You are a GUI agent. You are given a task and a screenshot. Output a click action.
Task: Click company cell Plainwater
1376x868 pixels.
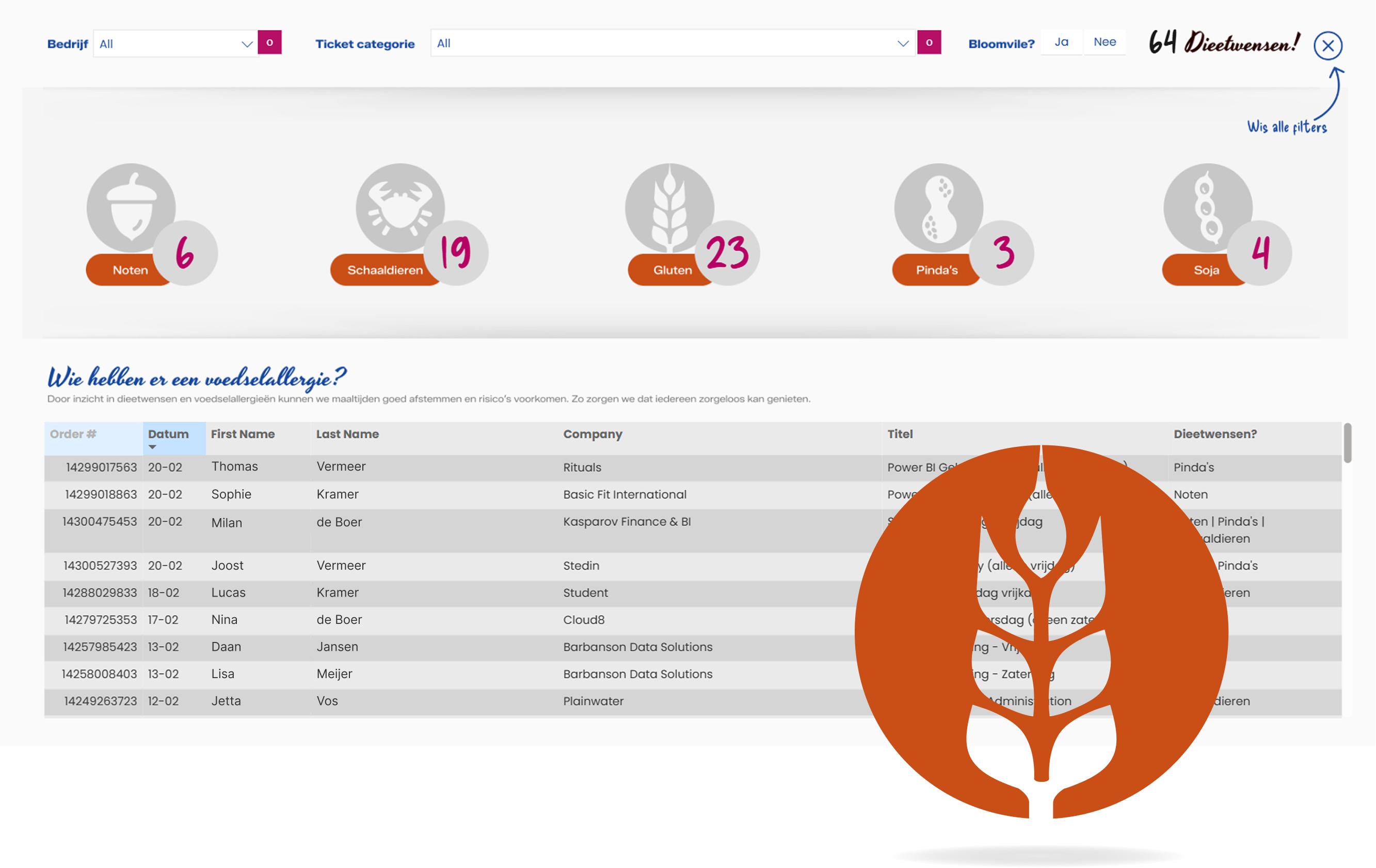coord(593,701)
